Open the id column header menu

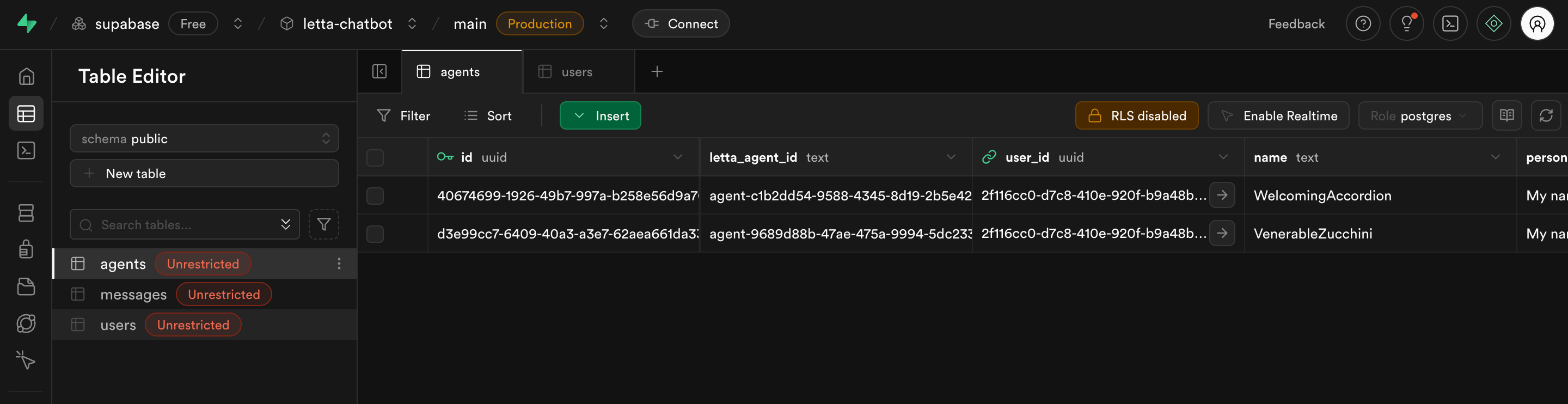[x=677, y=157]
